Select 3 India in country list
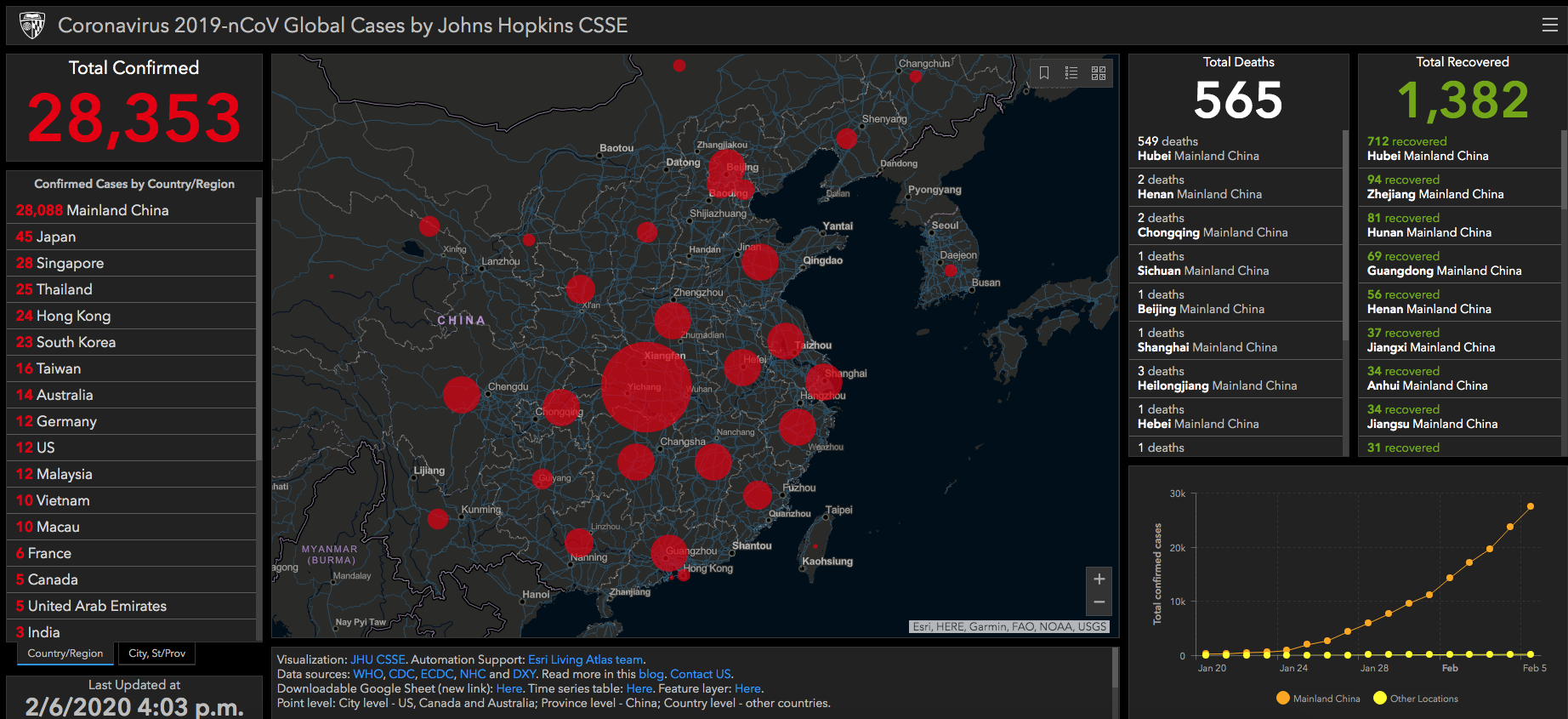This screenshot has height=719, width=1568. (131, 631)
